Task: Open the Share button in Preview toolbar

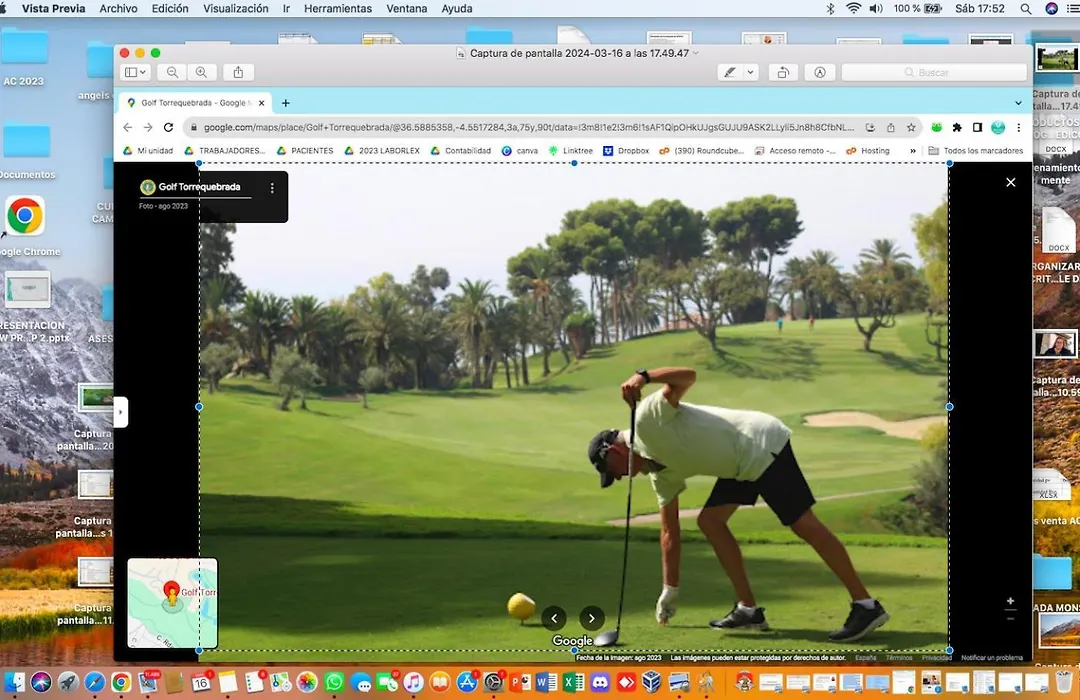Action: (238, 72)
